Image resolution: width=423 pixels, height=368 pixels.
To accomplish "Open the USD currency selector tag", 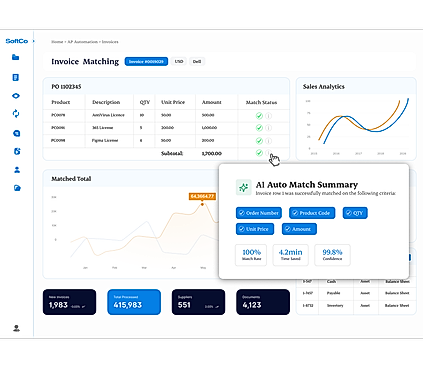I will coord(179,61).
